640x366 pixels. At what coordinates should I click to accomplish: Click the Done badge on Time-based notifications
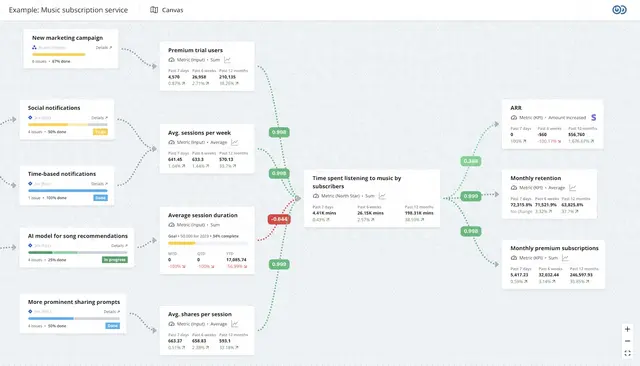(x=100, y=198)
